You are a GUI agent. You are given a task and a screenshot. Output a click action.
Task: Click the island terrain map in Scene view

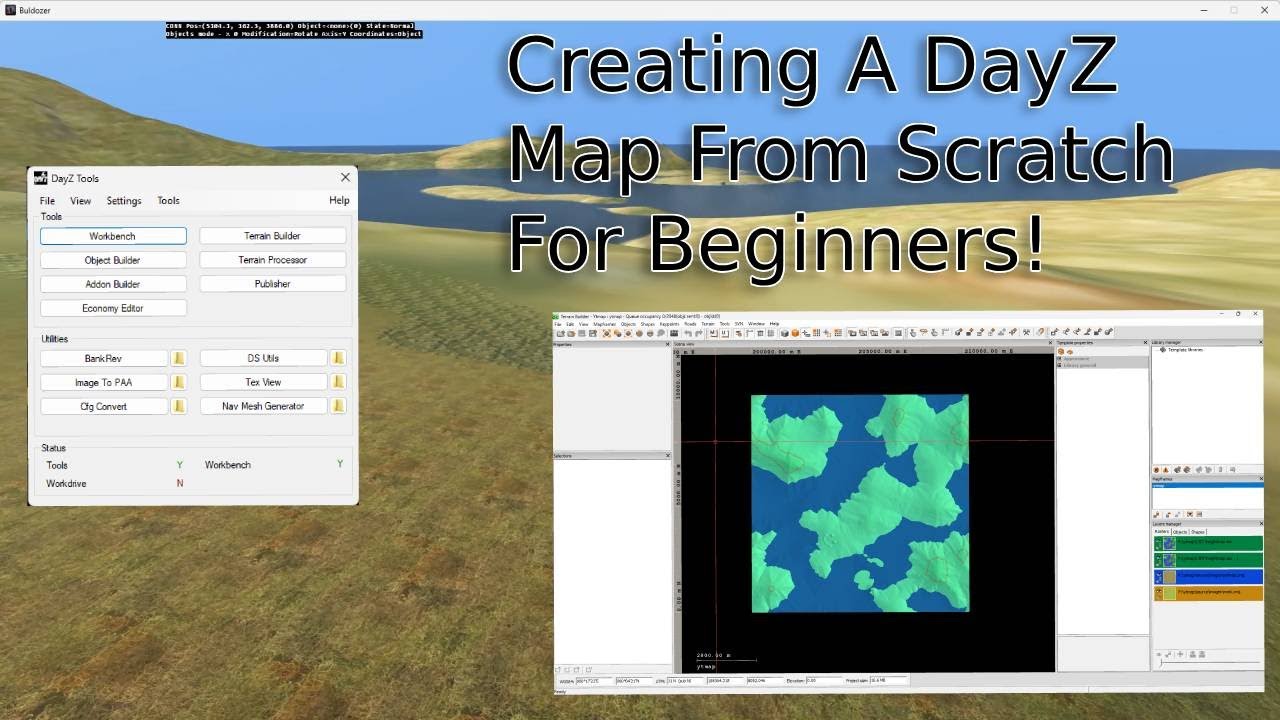tap(860, 503)
